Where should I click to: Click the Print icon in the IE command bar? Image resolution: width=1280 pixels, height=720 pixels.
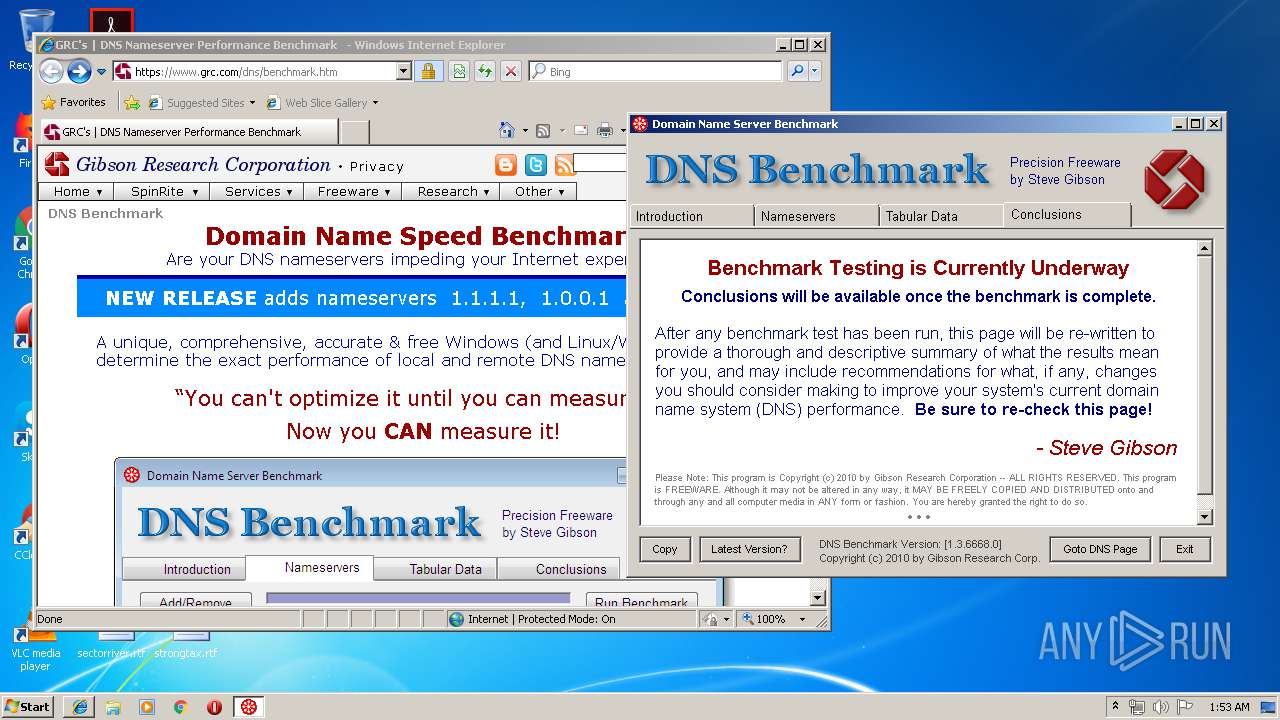click(x=605, y=130)
